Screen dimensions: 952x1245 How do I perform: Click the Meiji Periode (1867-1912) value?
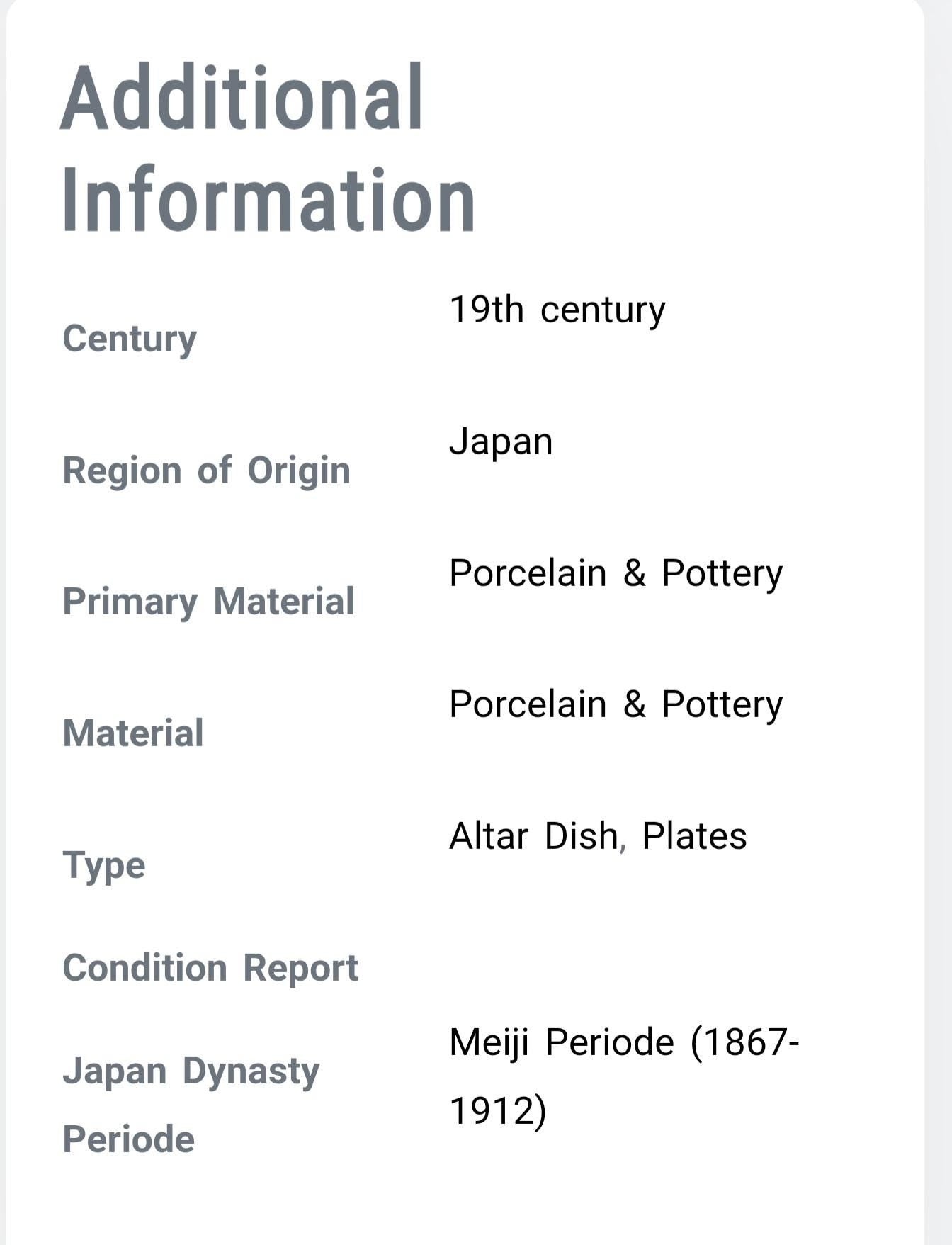point(625,1076)
